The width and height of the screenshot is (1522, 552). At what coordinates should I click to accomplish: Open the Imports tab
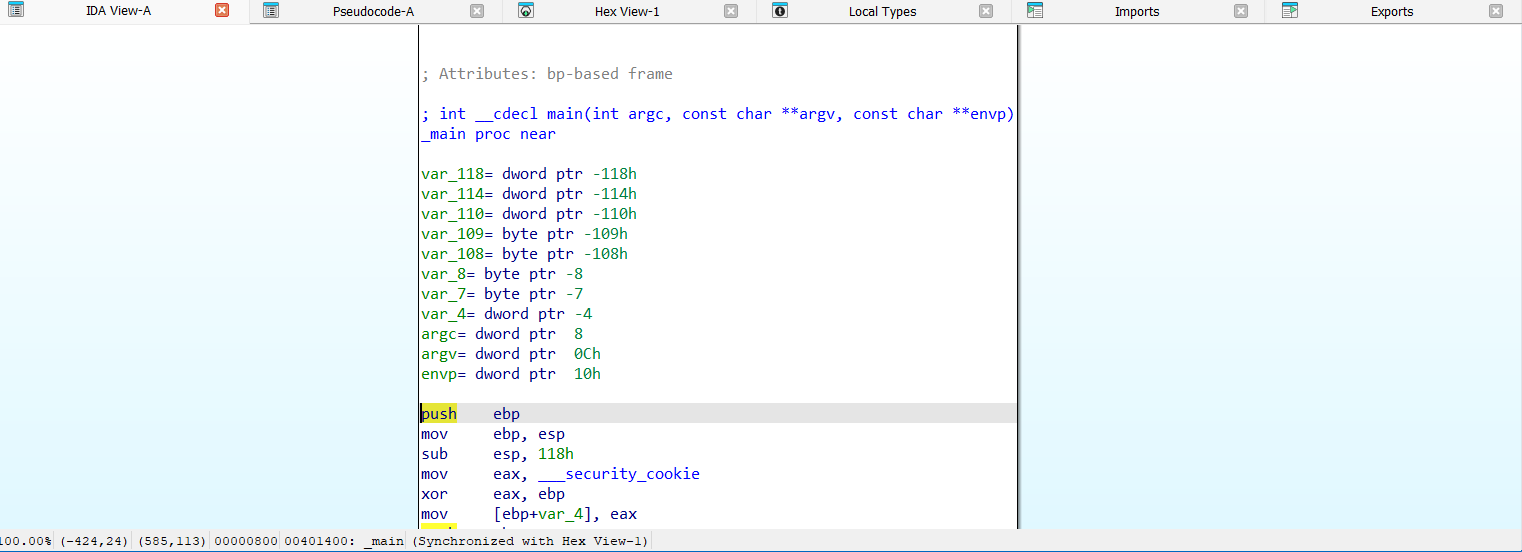pyautogui.click(x=1137, y=12)
